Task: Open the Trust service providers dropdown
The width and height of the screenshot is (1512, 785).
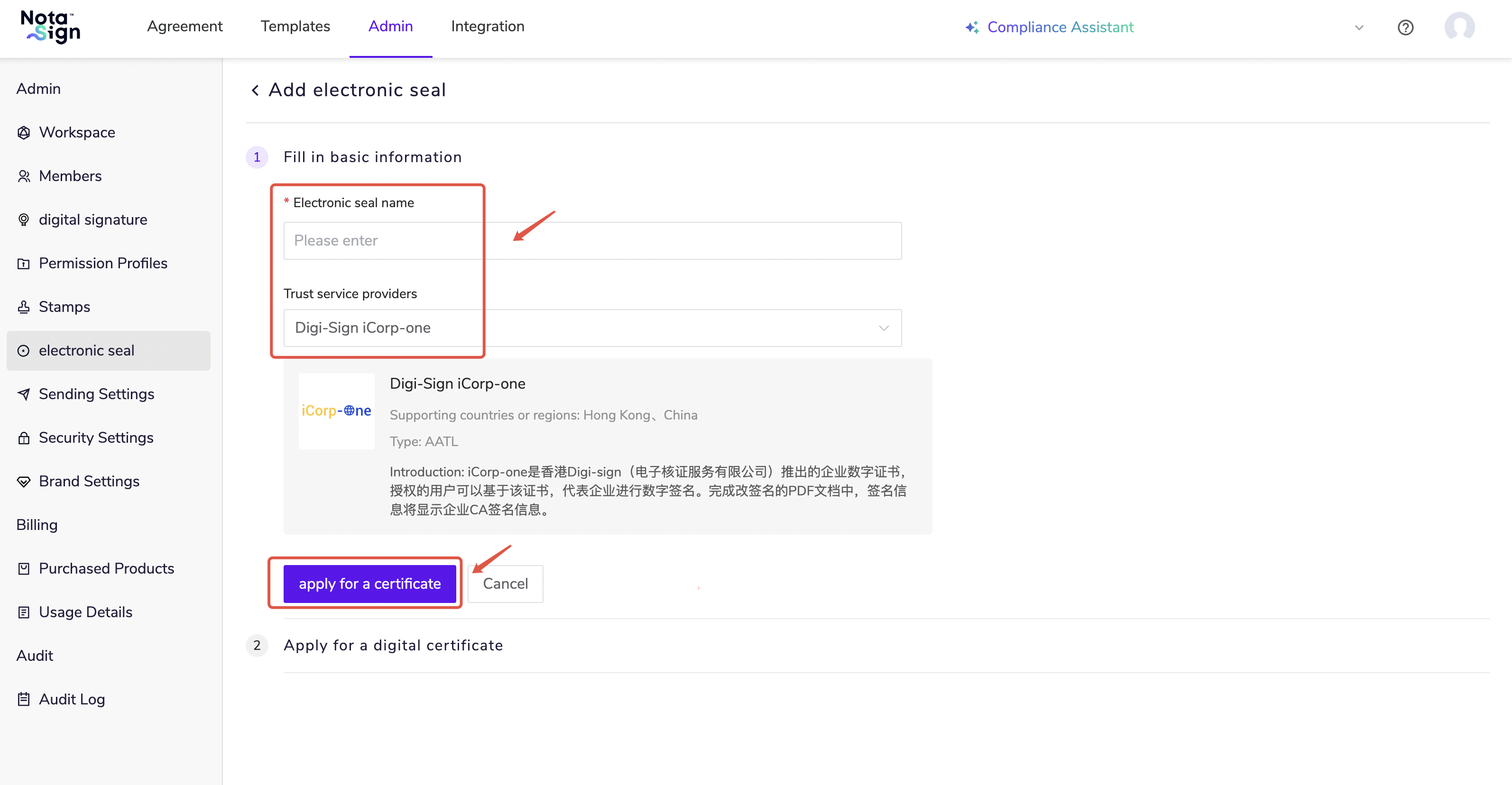Action: pos(591,328)
